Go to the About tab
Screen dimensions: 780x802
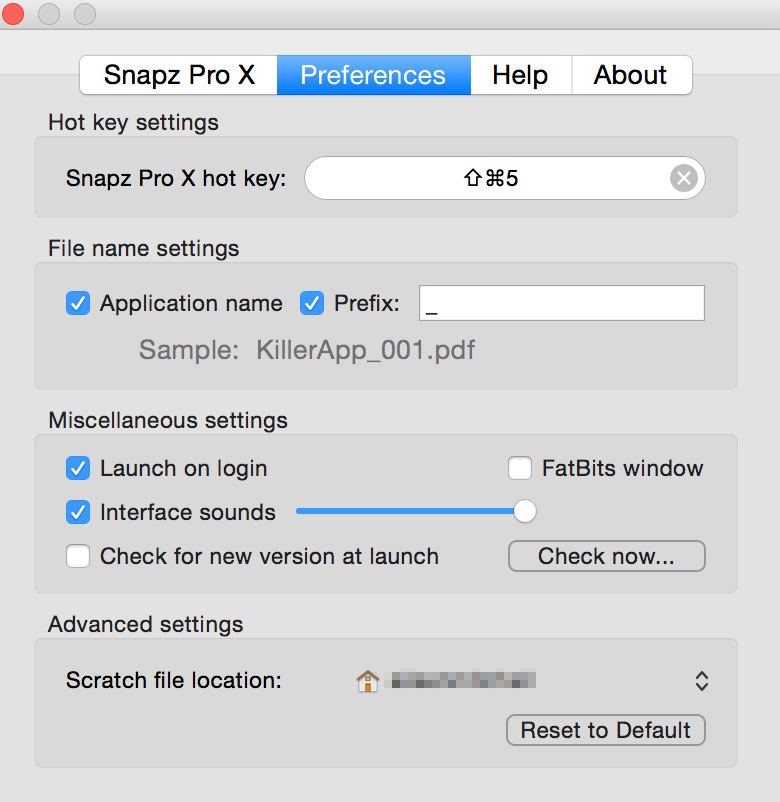(631, 75)
